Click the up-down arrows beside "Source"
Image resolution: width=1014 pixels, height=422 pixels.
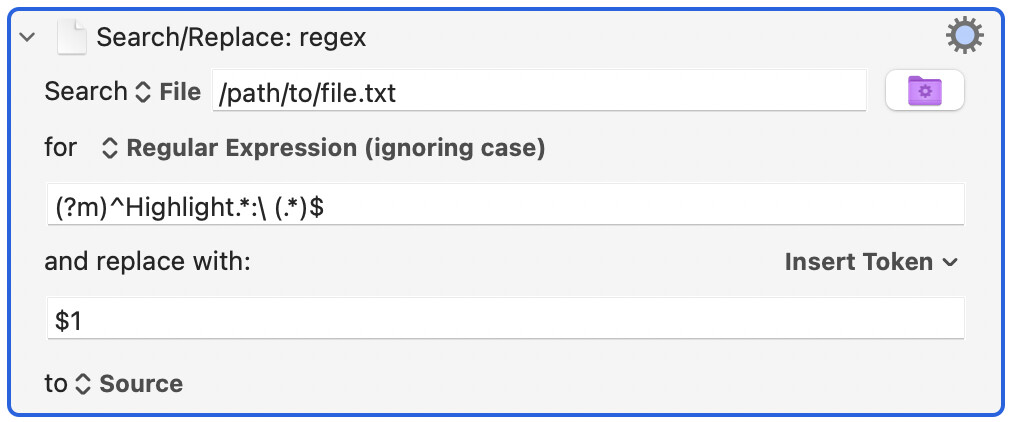[x=82, y=384]
